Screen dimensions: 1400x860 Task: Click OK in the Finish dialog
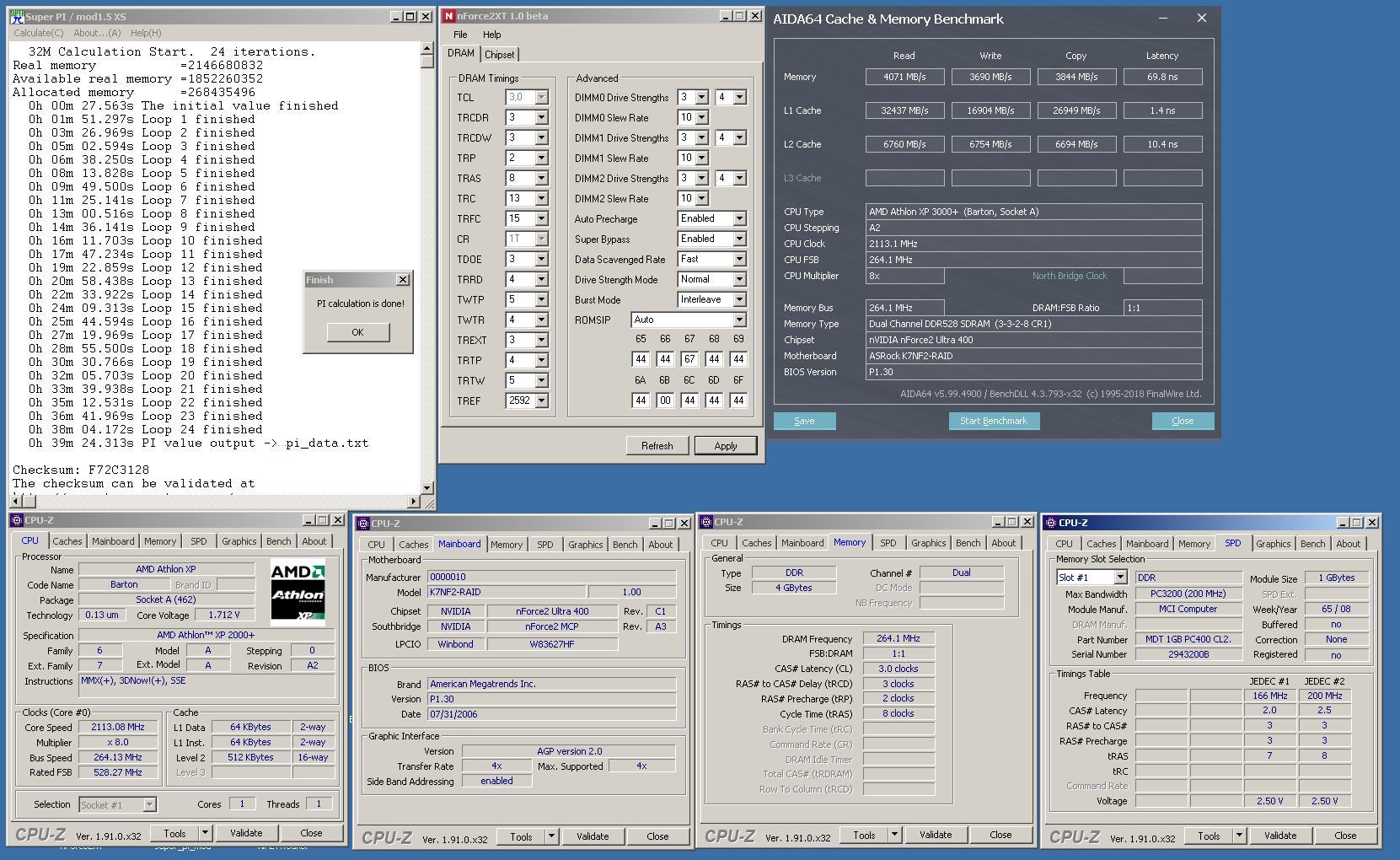coord(357,332)
